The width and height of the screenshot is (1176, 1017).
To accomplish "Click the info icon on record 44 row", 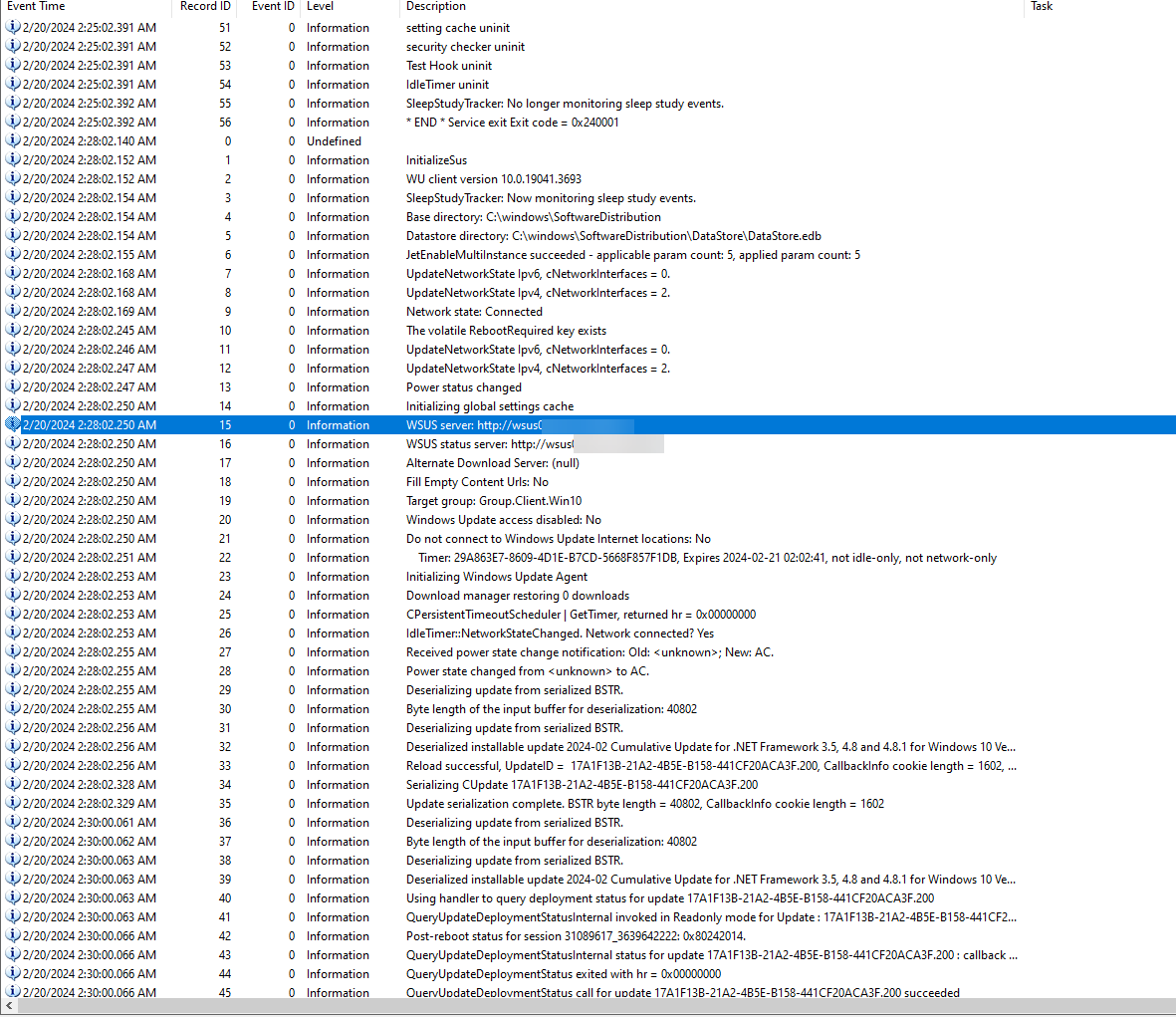I will coord(13,973).
